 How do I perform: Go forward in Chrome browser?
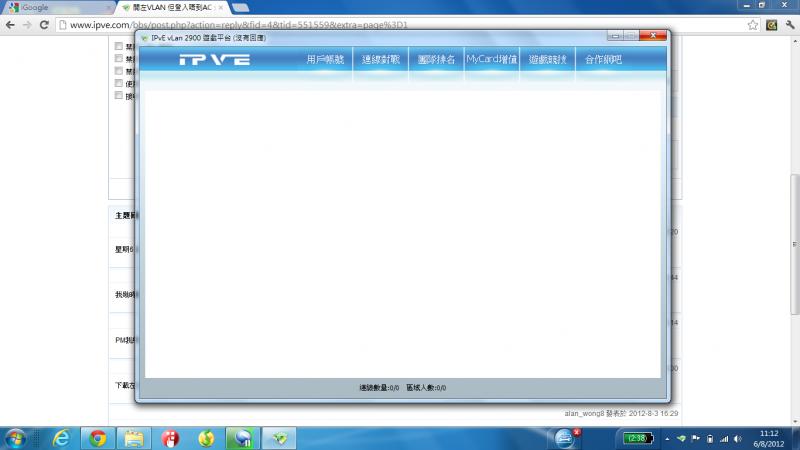click(x=27, y=24)
